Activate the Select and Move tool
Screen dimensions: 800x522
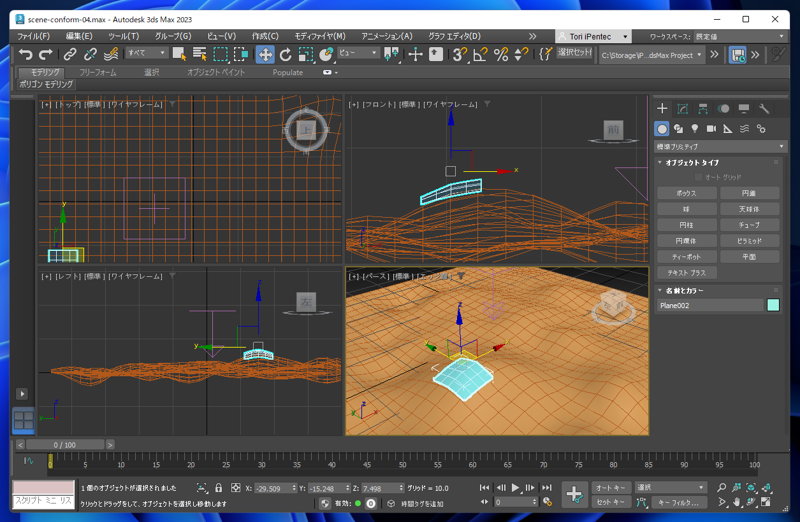(x=265, y=54)
